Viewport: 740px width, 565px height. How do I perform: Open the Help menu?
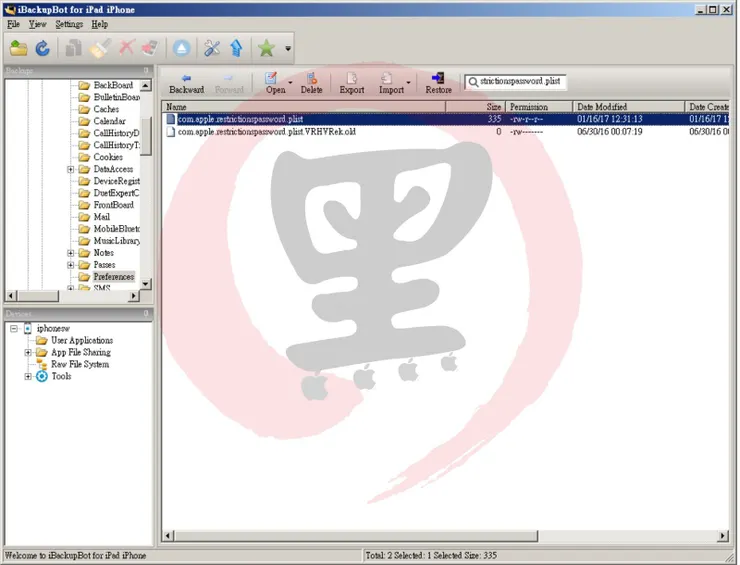pyautogui.click(x=100, y=24)
